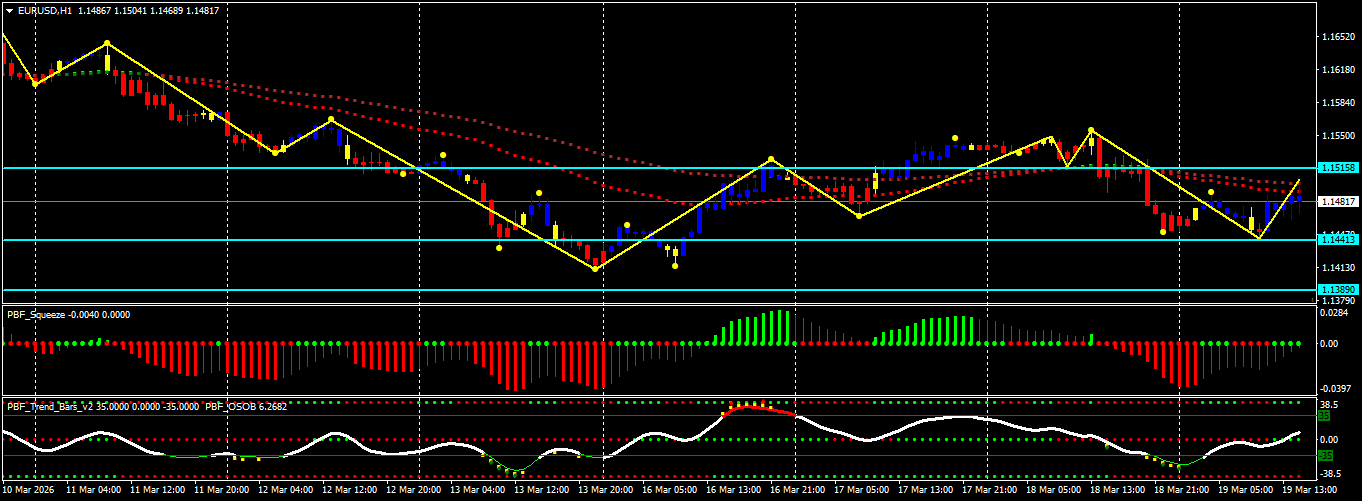Screen dimensions: 1362x501
Task: Click price 1.16180 on the price scale
Action: coord(1338,69)
